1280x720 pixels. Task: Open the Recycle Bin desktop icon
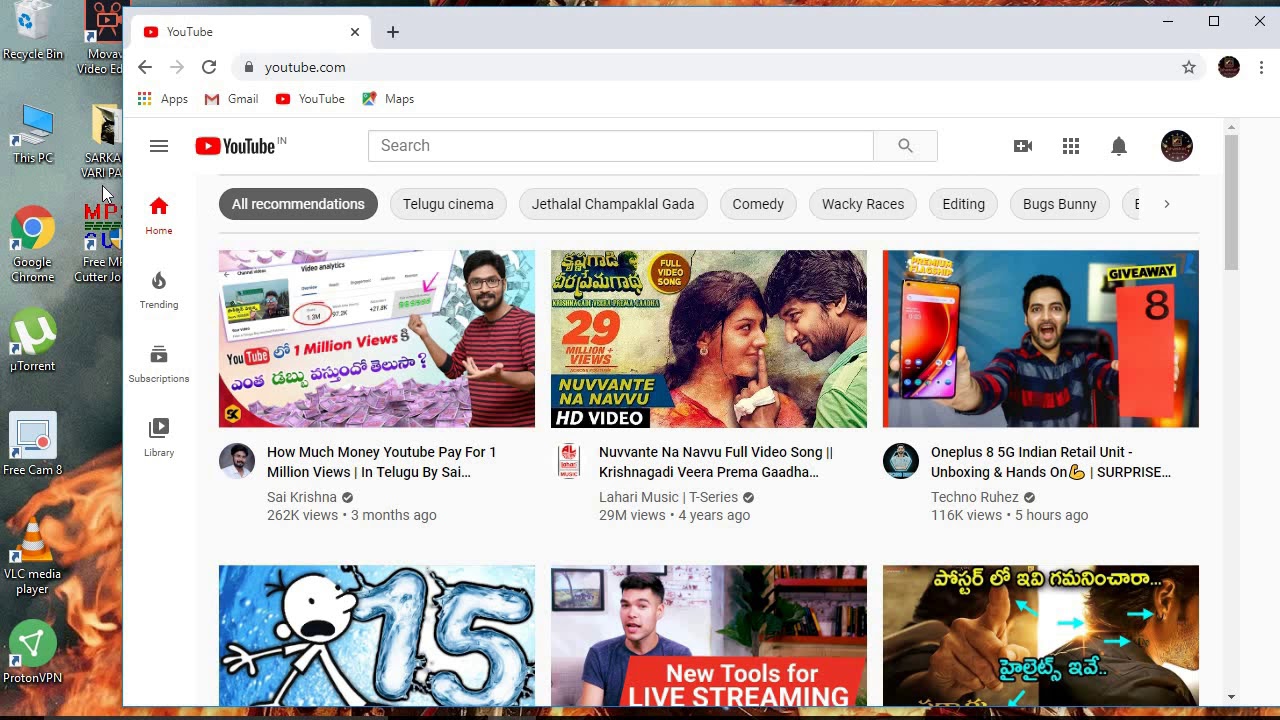click(x=33, y=32)
